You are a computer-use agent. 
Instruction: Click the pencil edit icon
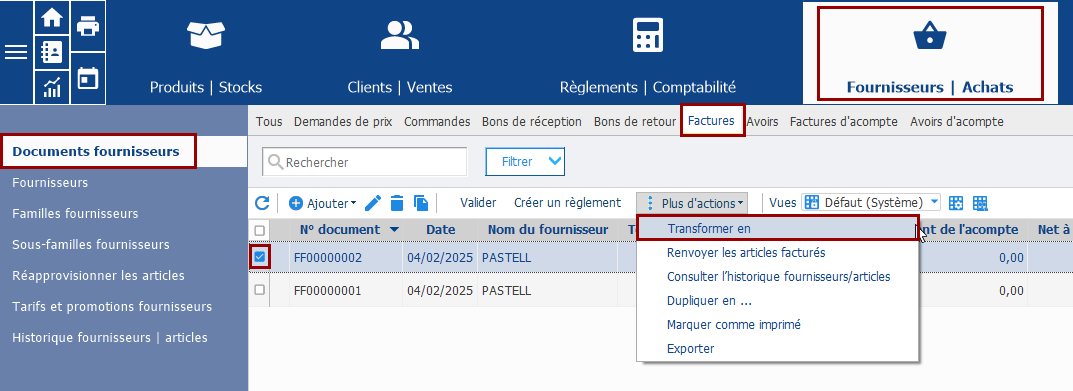tap(373, 203)
